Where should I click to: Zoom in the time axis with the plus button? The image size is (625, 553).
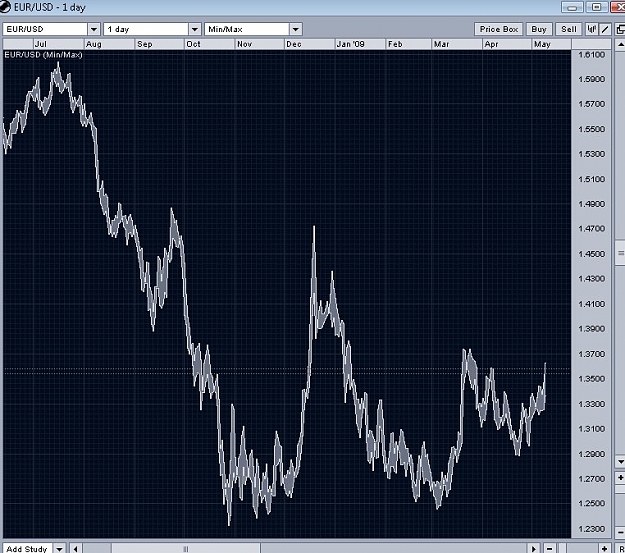[604, 549]
